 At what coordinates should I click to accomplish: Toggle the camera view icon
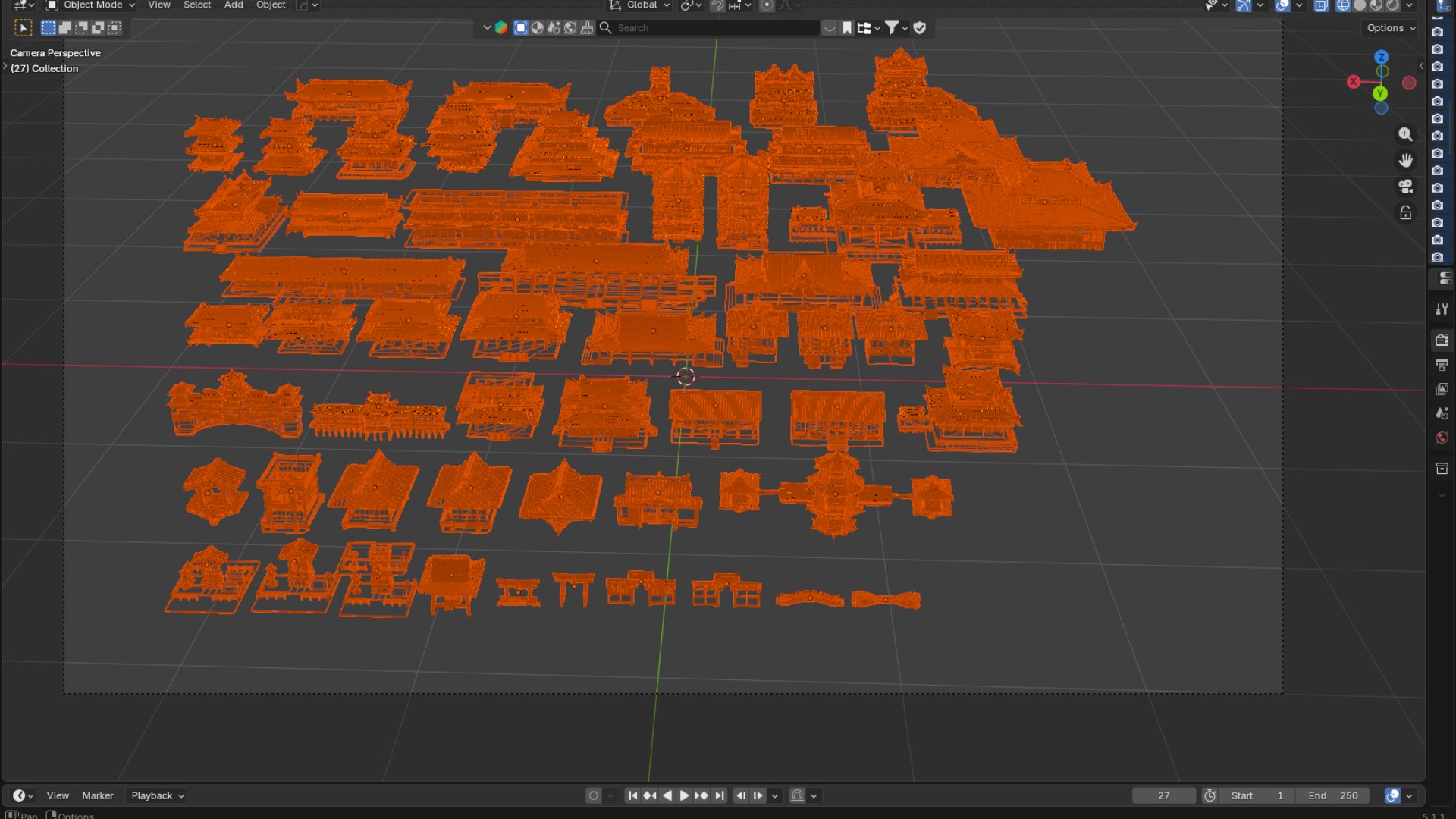point(1405,187)
